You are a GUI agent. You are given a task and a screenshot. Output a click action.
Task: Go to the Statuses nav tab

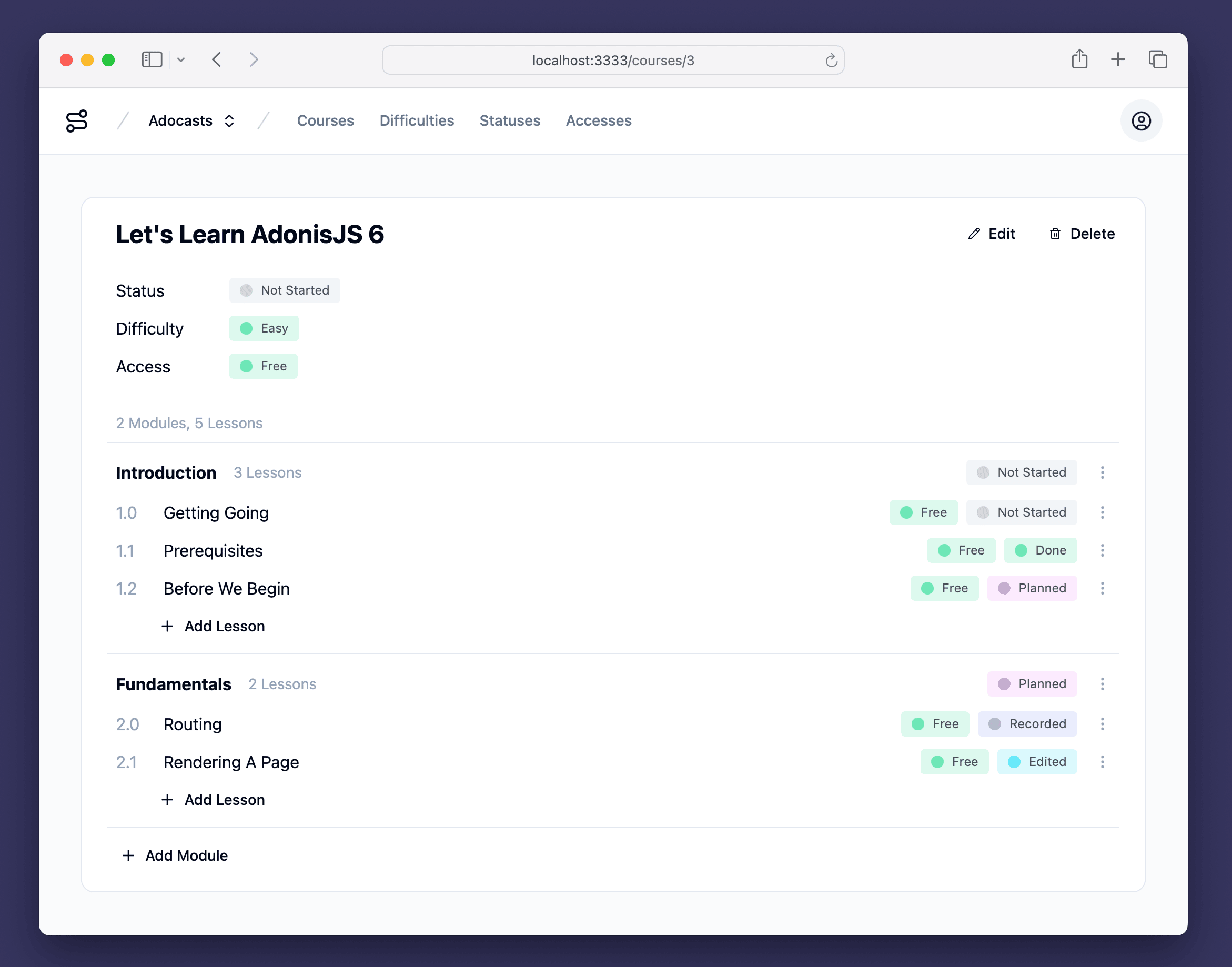(x=510, y=120)
